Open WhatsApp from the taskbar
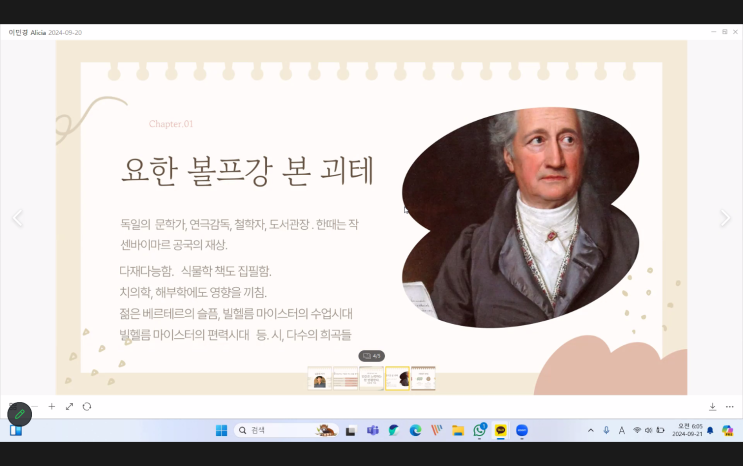The width and height of the screenshot is (743, 466). [480, 430]
